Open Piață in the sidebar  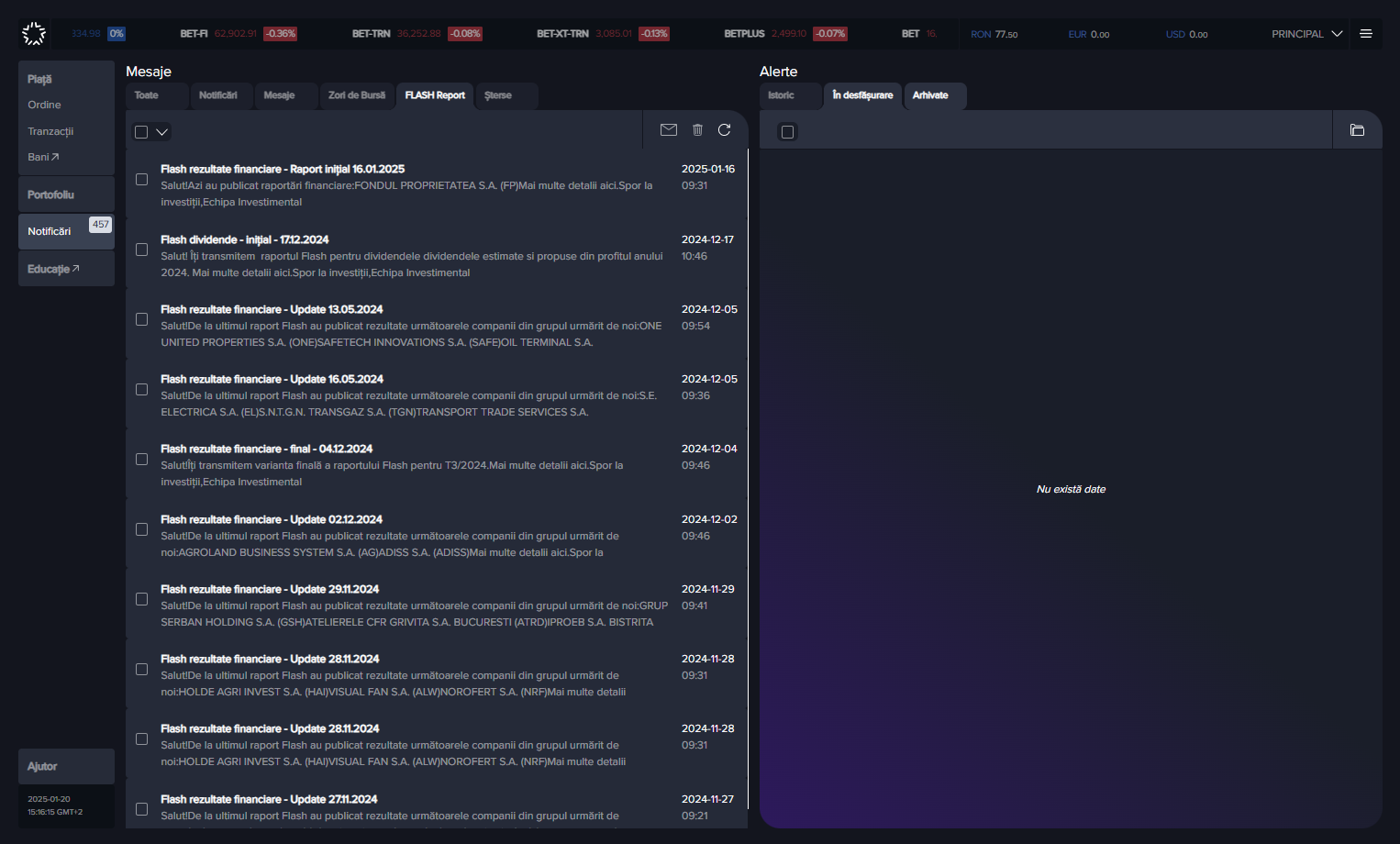pos(39,80)
